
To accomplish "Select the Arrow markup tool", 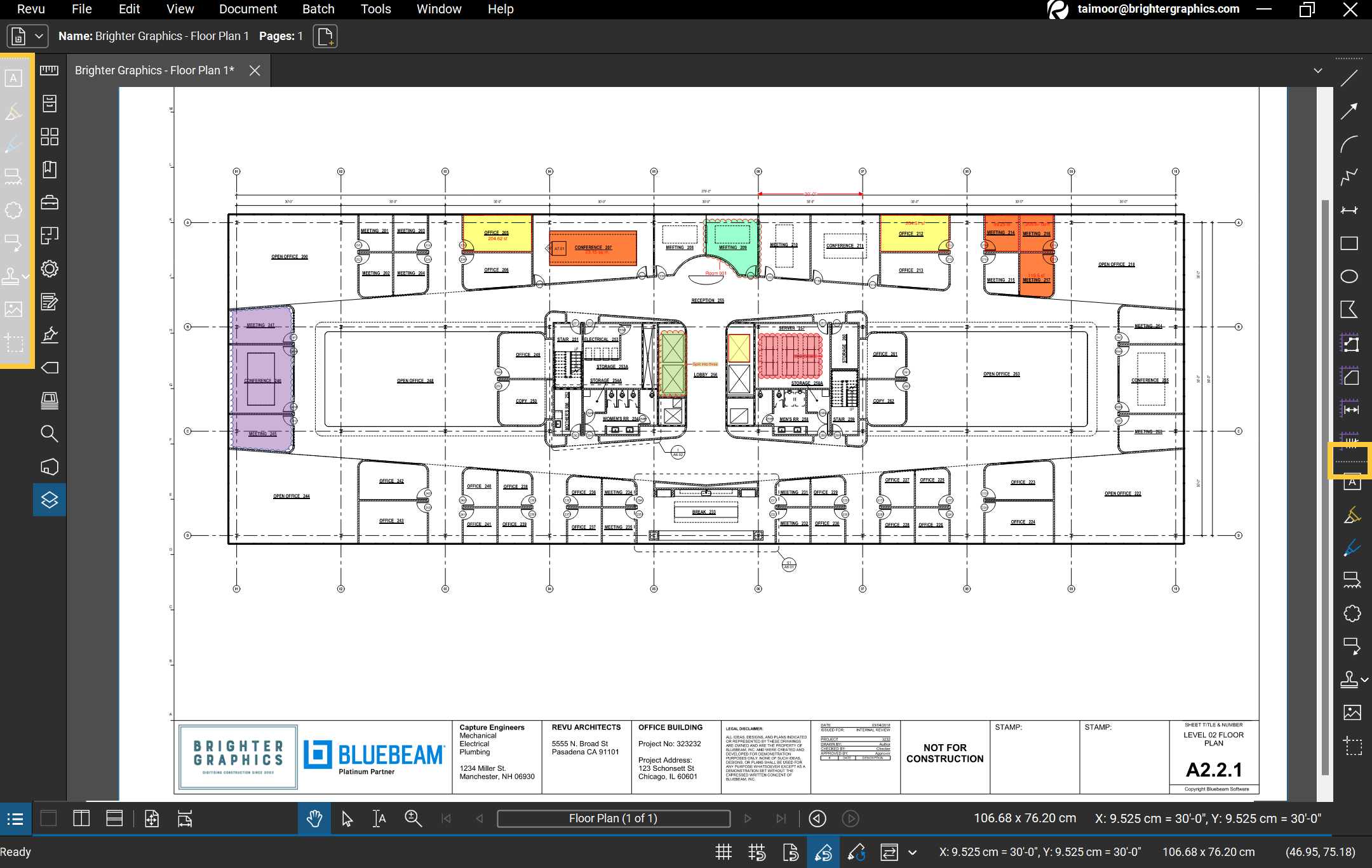I will [1349, 111].
